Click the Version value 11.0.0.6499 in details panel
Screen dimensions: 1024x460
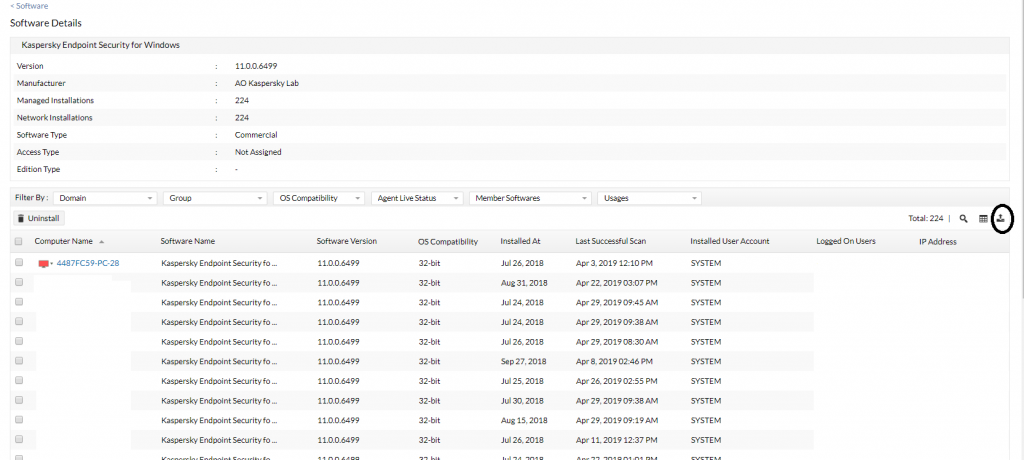[257, 66]
